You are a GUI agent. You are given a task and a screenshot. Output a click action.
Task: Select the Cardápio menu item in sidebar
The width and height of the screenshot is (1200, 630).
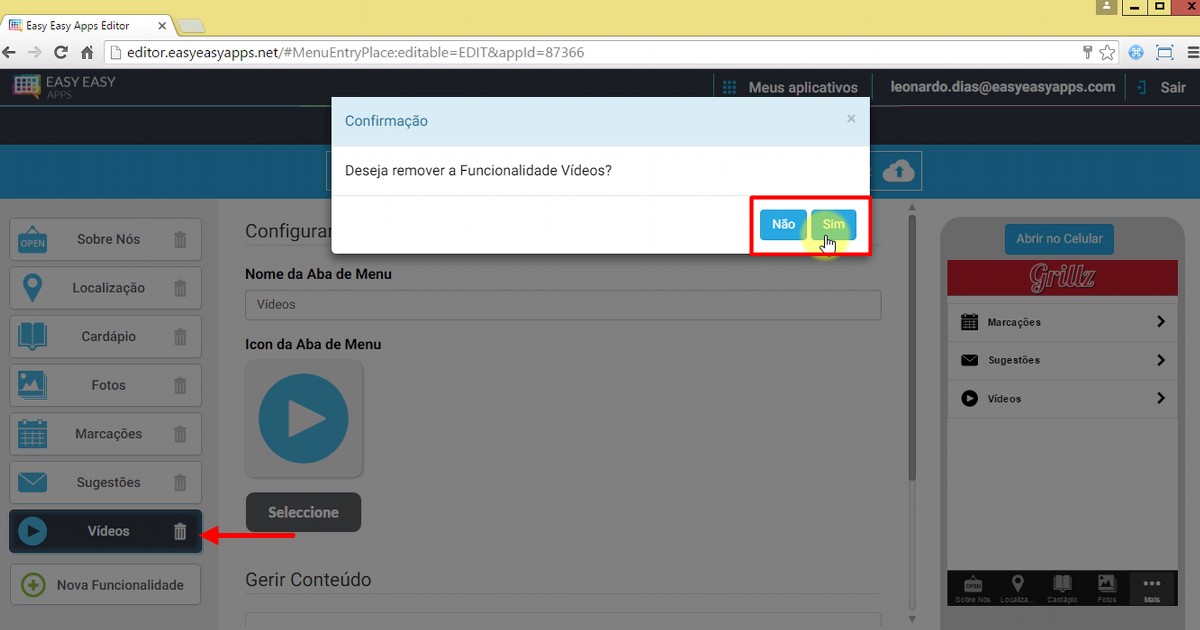[106, 337]
